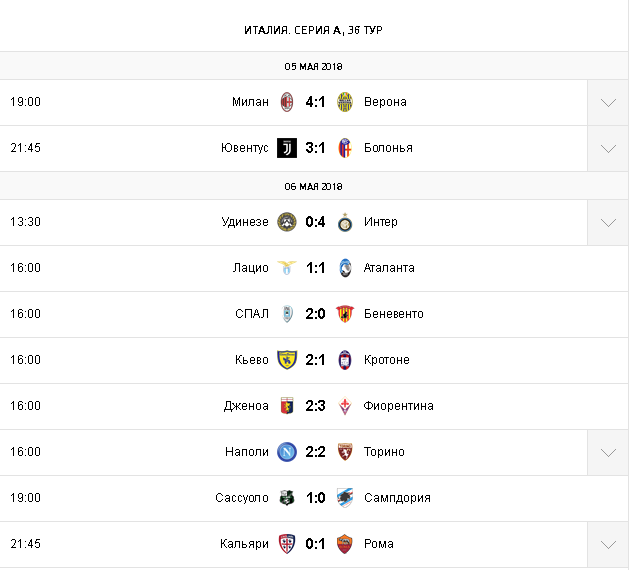Click the Atalanta club logo
The width and height of the screenshot is (629, 570).
(345, 268)
